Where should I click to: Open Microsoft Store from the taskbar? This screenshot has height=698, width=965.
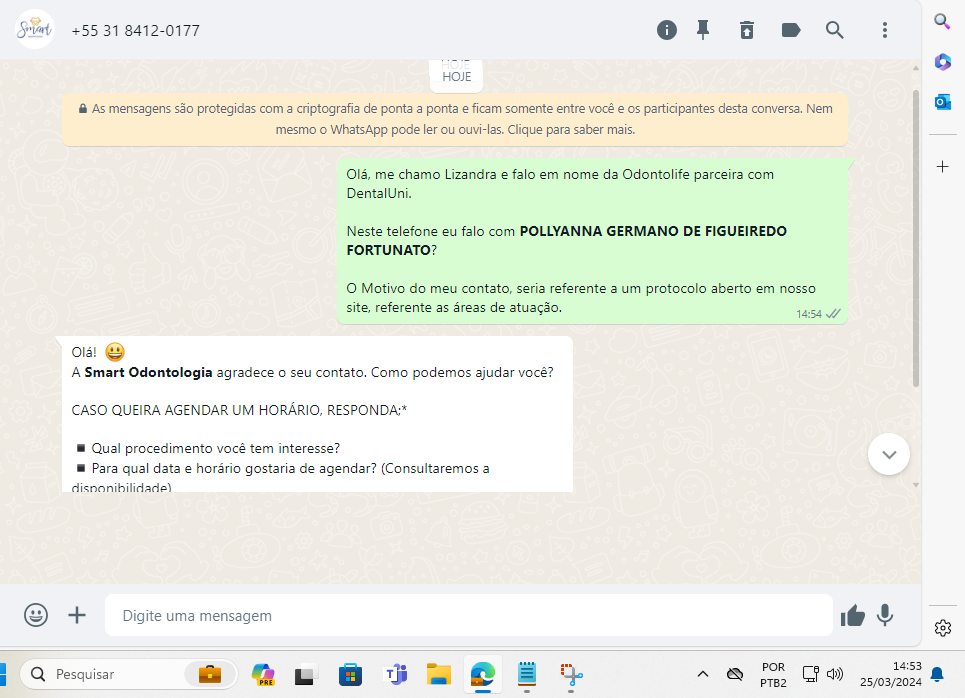click(350, 675)
